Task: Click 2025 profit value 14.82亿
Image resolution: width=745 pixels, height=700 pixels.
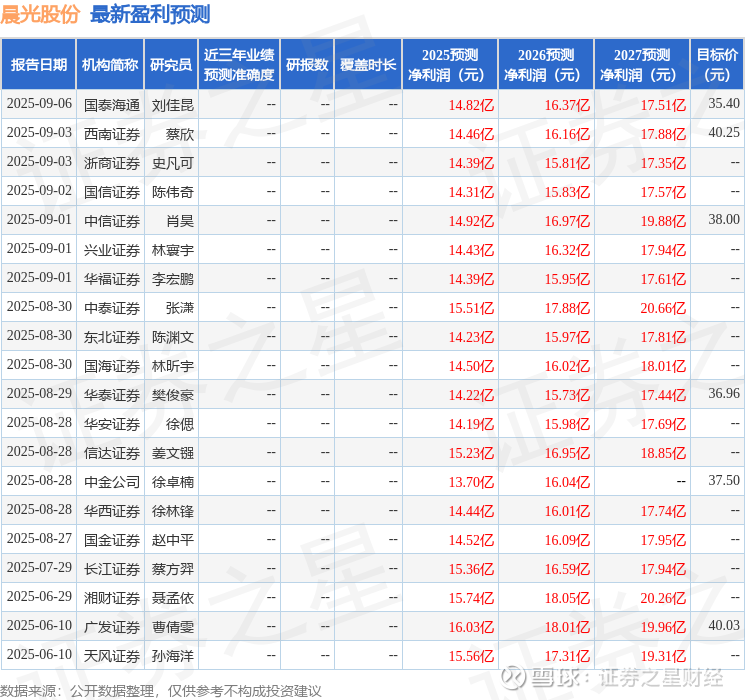Action: [471, 105]
